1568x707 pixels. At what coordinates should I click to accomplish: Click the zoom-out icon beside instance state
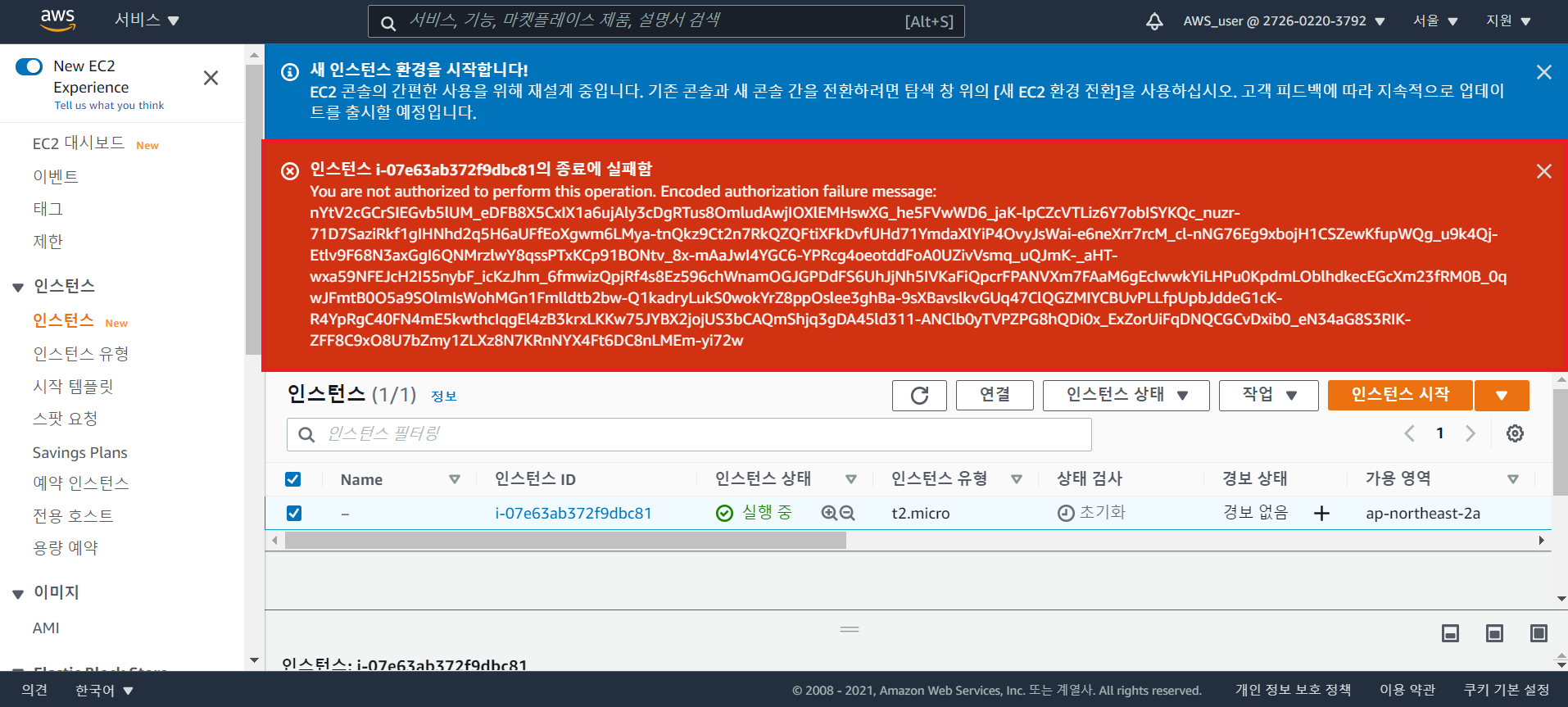[847, 513]
